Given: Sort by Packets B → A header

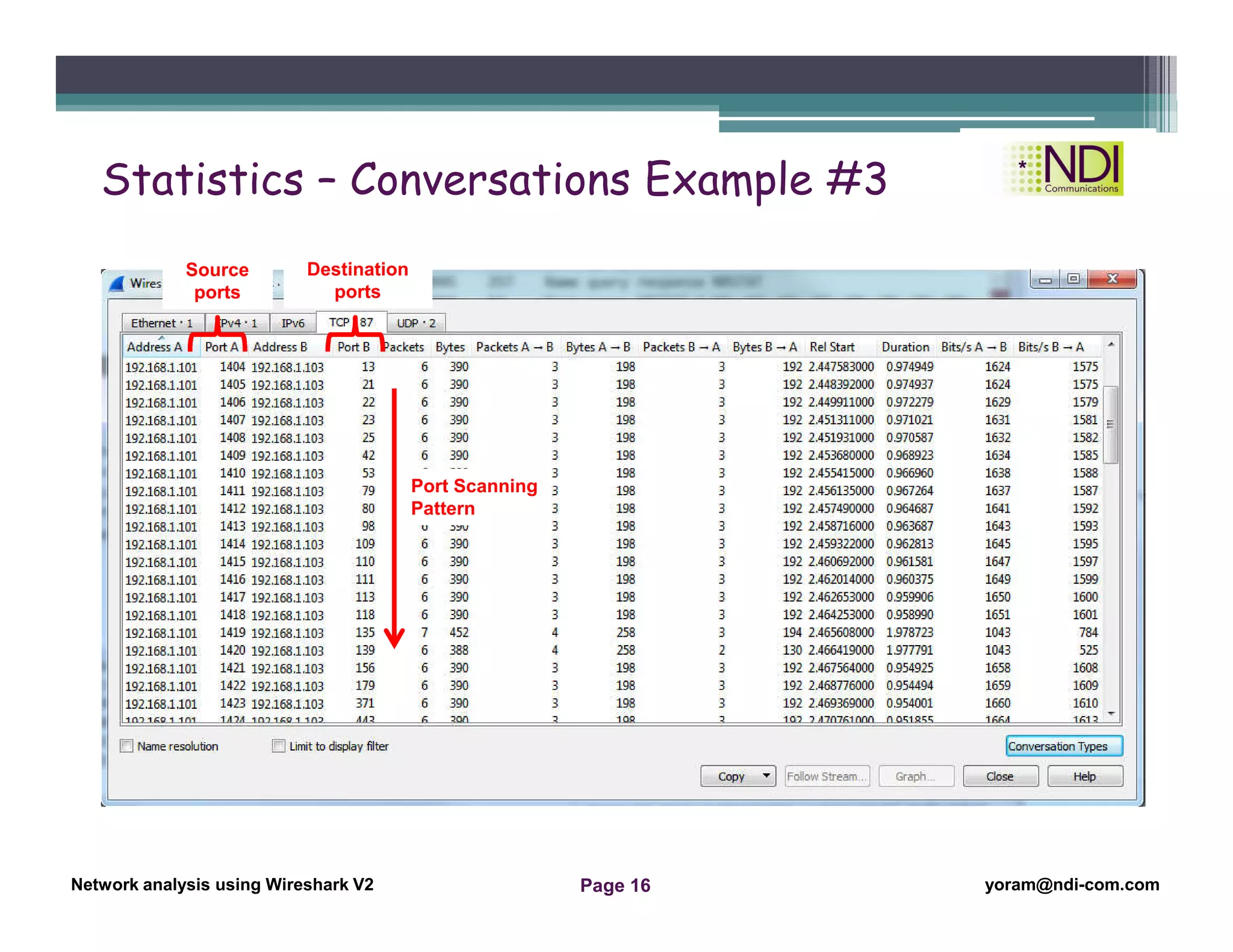Looking at the screenshot, I should pos(682,347).
